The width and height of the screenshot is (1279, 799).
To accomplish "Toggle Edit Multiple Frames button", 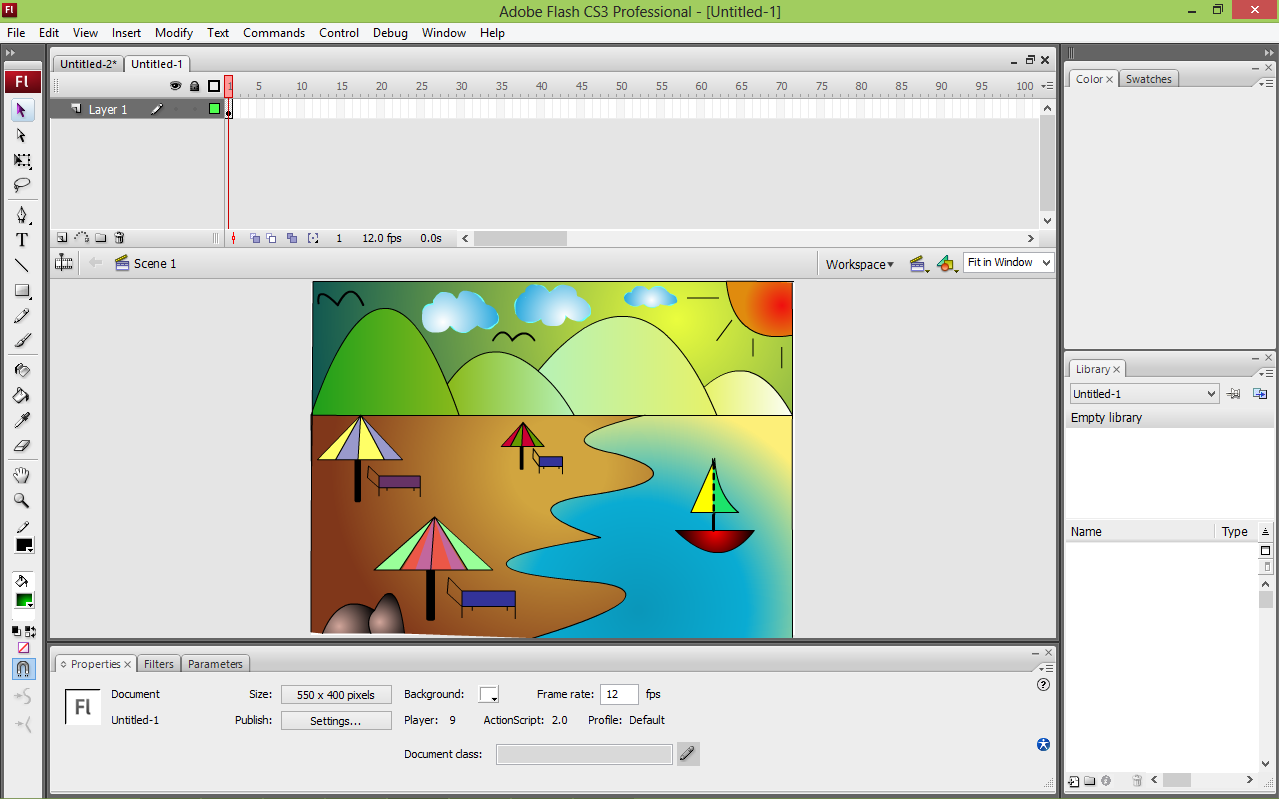I will tap(292, 238).
